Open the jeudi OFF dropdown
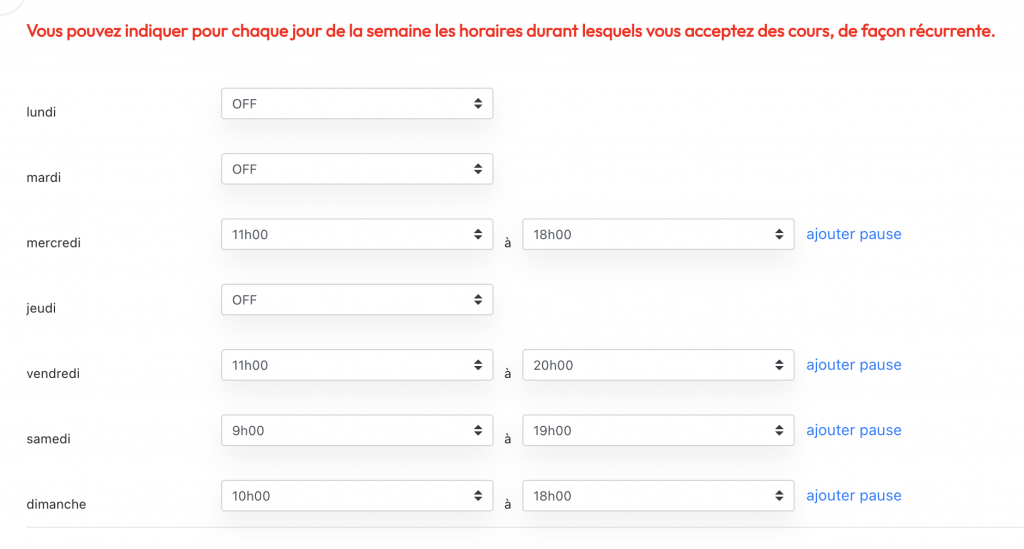Viewport: 1024px width, 549px height. (x=356, y=300)
